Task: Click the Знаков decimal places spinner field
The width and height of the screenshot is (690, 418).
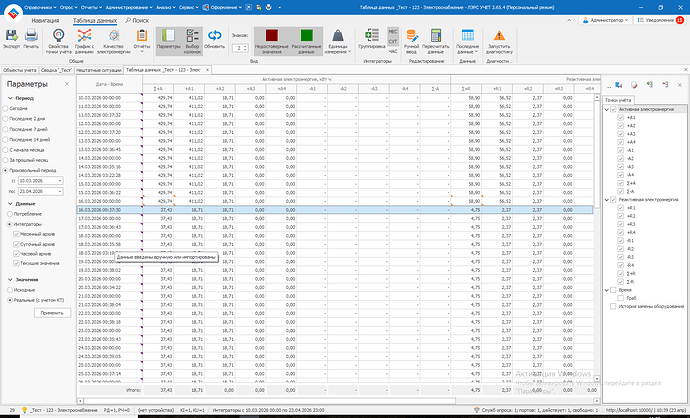Action: (x=240, y=47)
